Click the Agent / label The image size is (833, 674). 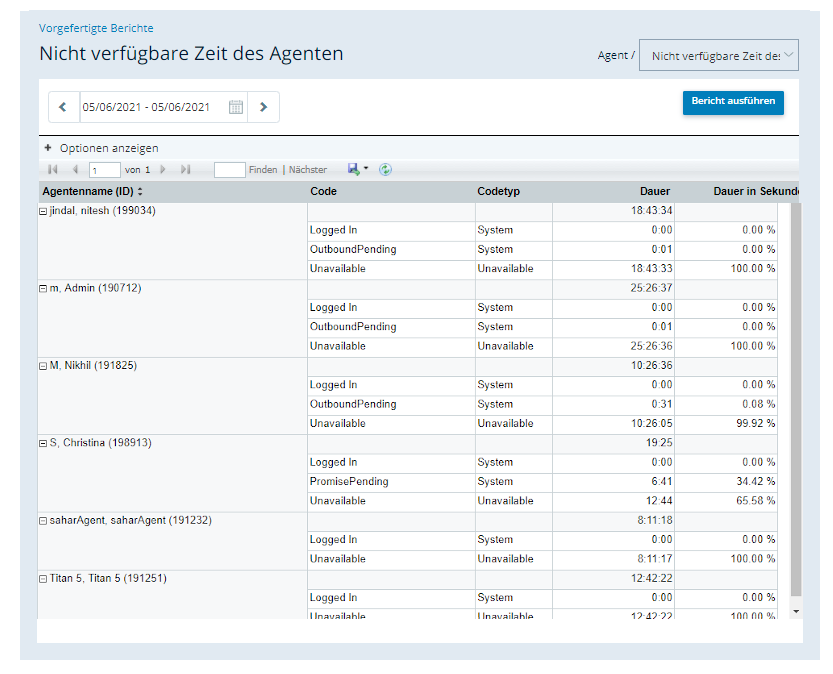pos(616,55)
